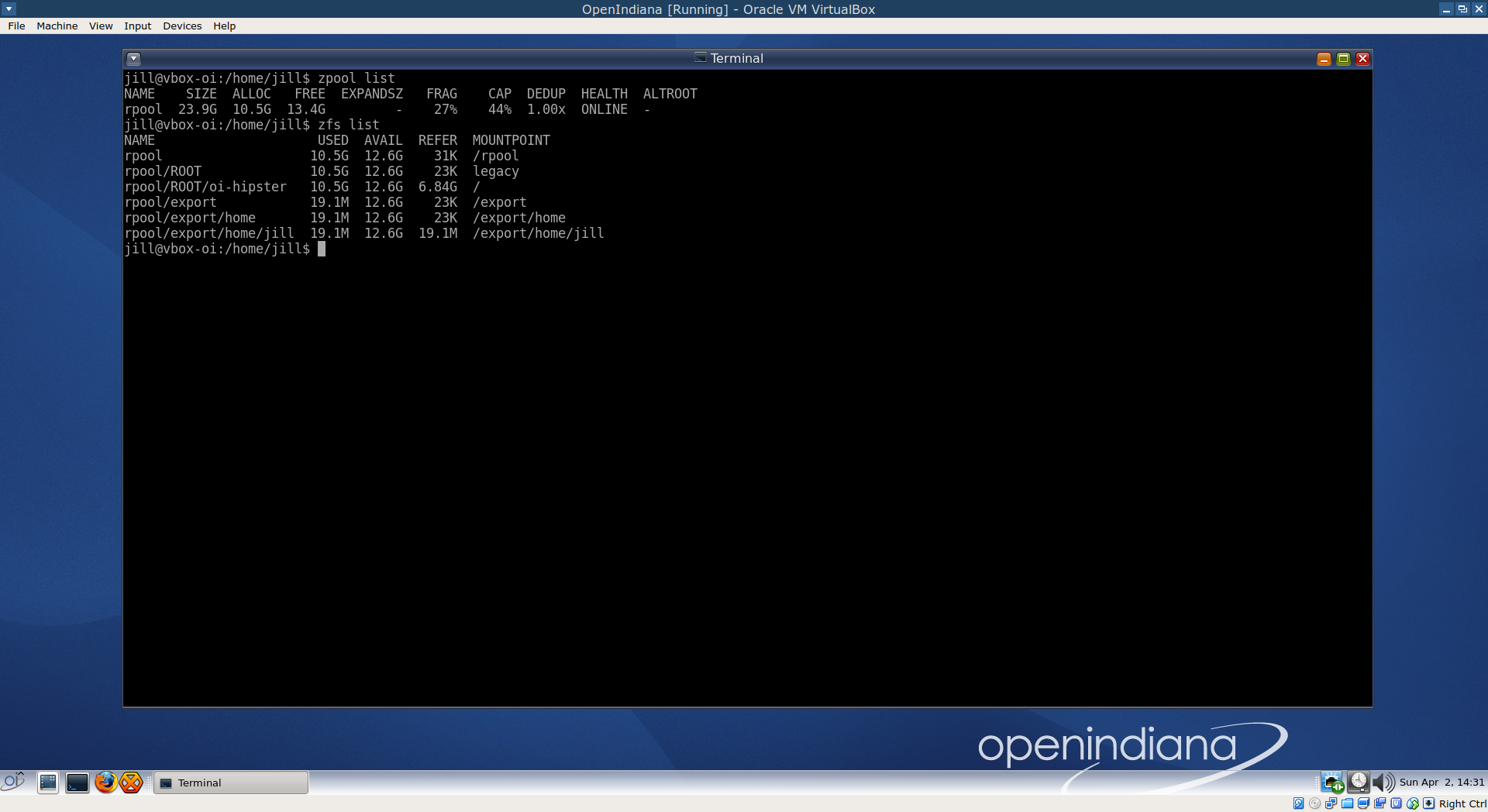This screenshot has height=812, width=1488.
Task: Click the pool size value 23.9G
Action: click(198, 109)
